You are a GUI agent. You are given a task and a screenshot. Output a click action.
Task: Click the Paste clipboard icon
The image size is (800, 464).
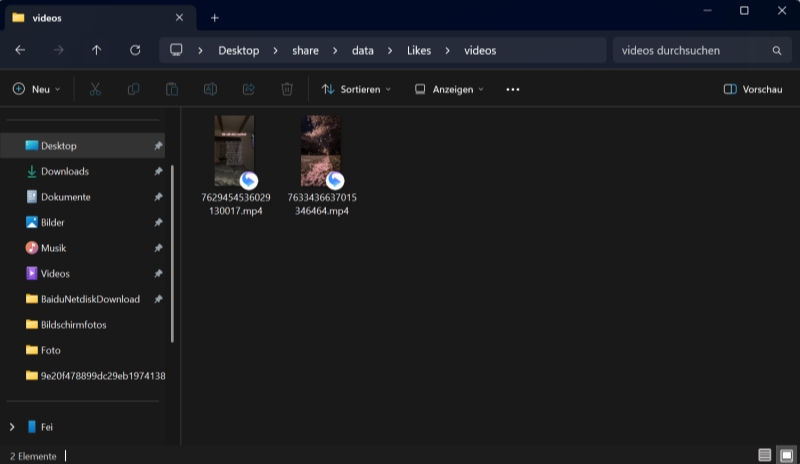172,89
